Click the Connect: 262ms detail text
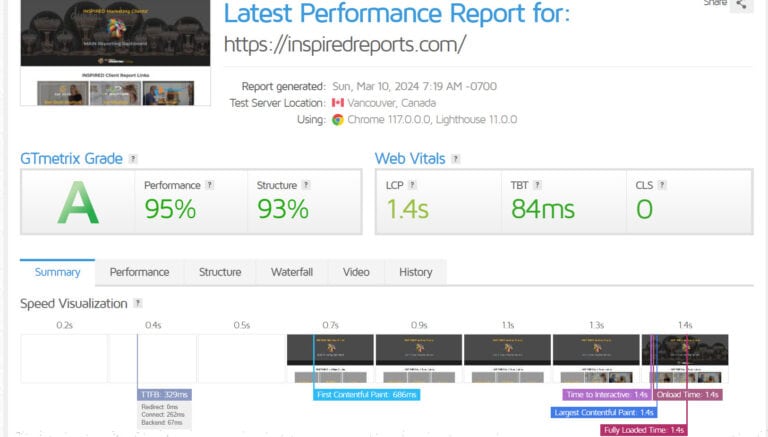Viewport: 768px width, 437px height. click(x=163, y=414)
